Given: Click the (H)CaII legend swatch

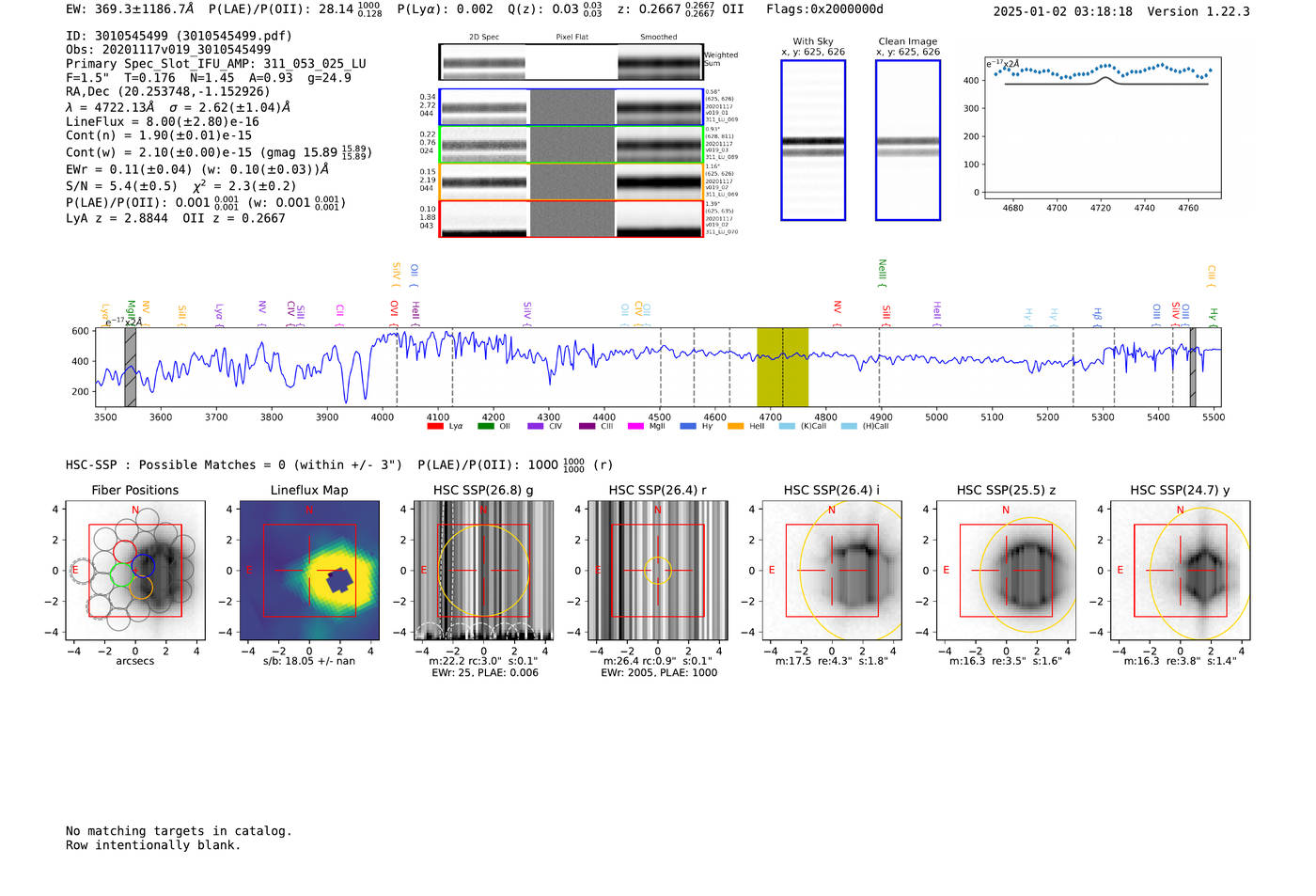Looking at the screenshot, I should tap(849, 426).
